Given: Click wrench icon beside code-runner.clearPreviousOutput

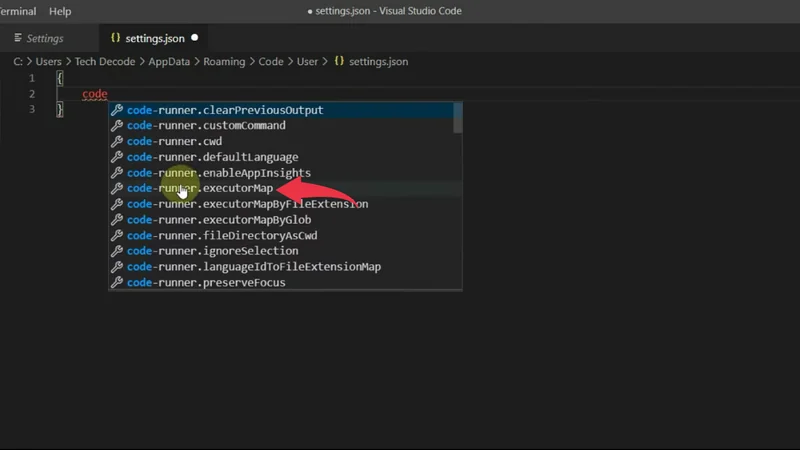Looking at the screenshot, I should pyautogui.click(x=117, y=110).
